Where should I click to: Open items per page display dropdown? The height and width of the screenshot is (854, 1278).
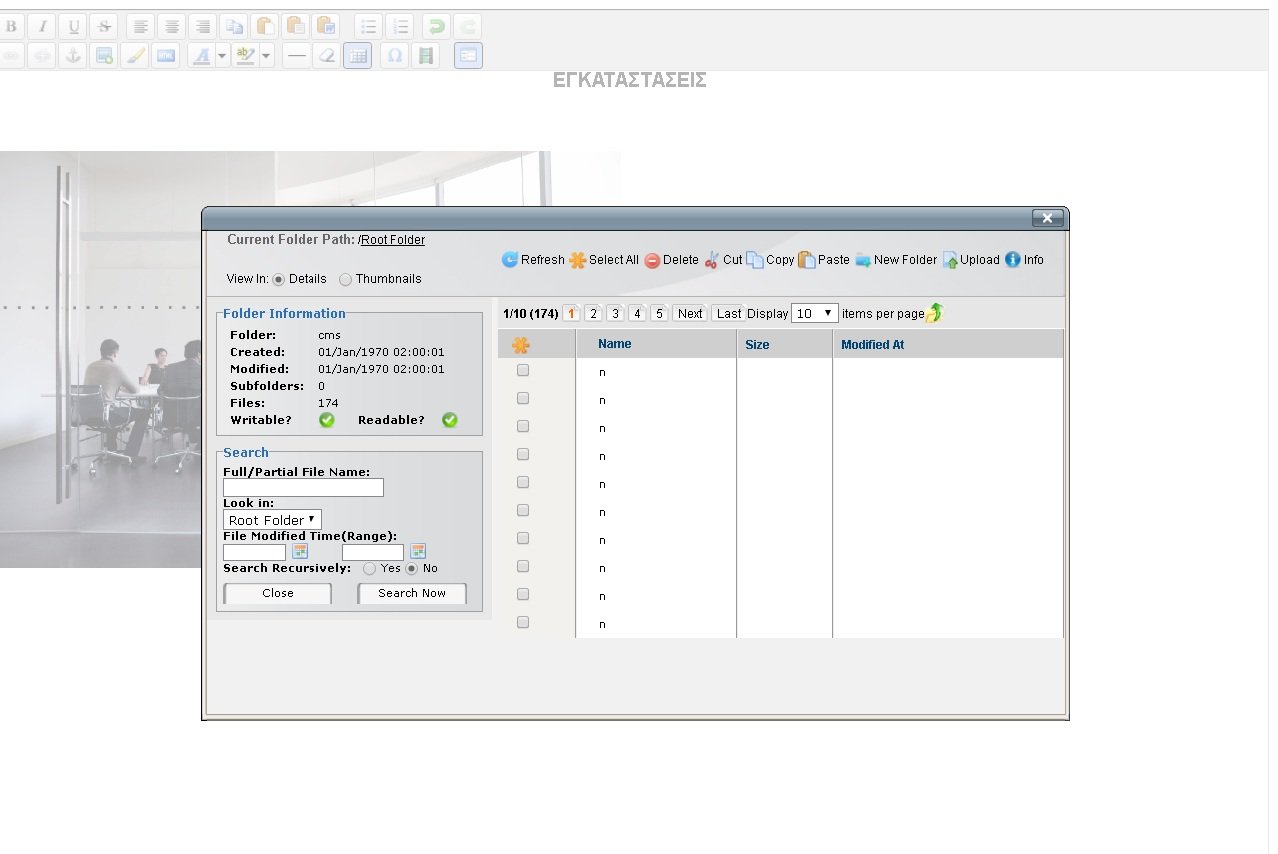(x=814, y=313)
